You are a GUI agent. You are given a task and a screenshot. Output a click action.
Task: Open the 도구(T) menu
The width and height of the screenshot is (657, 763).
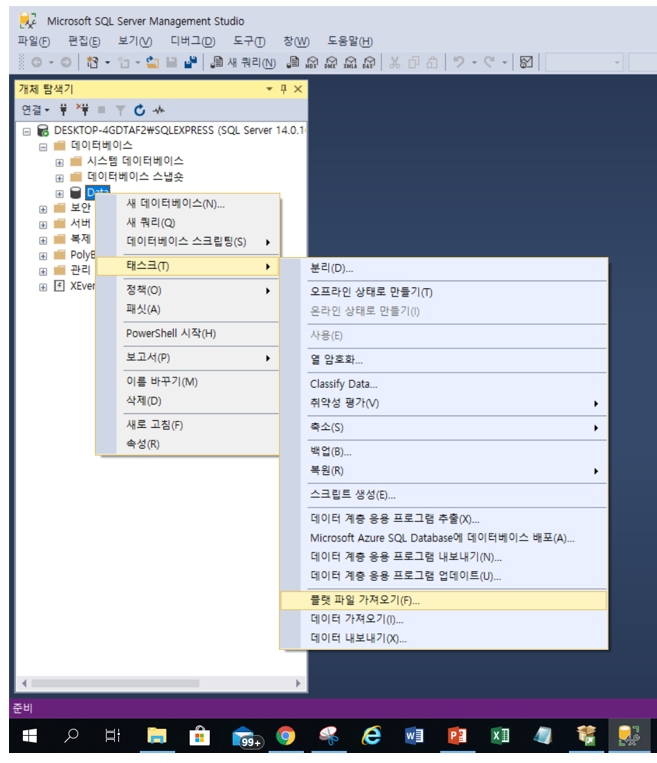click(249, 41)
